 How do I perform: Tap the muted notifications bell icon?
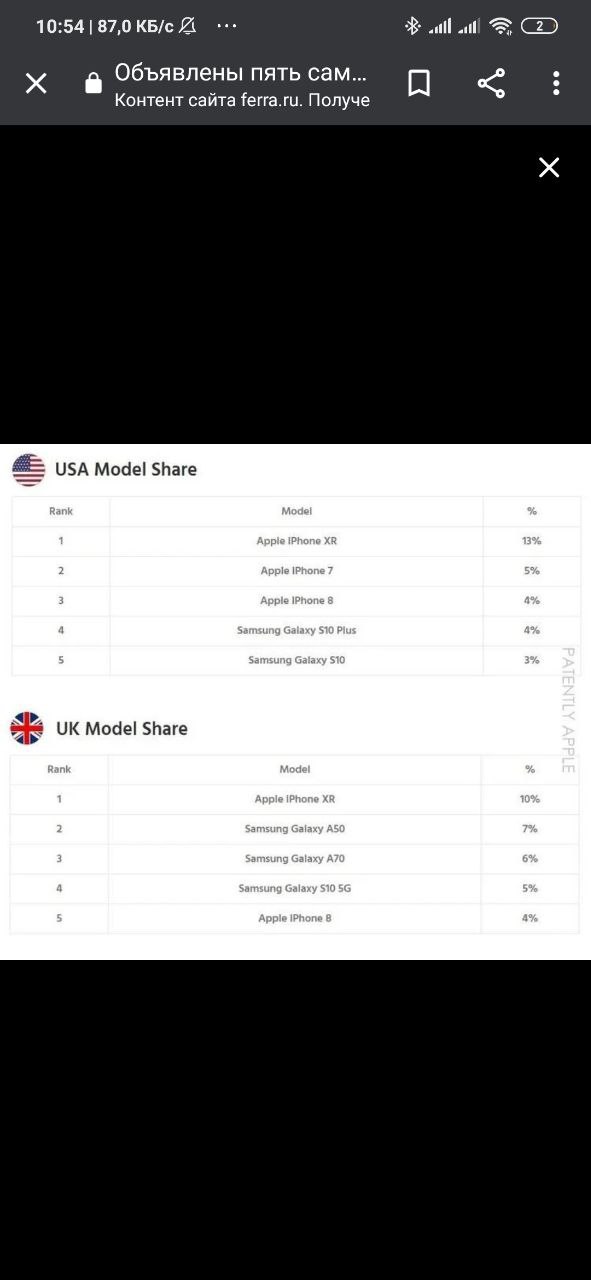187,27
